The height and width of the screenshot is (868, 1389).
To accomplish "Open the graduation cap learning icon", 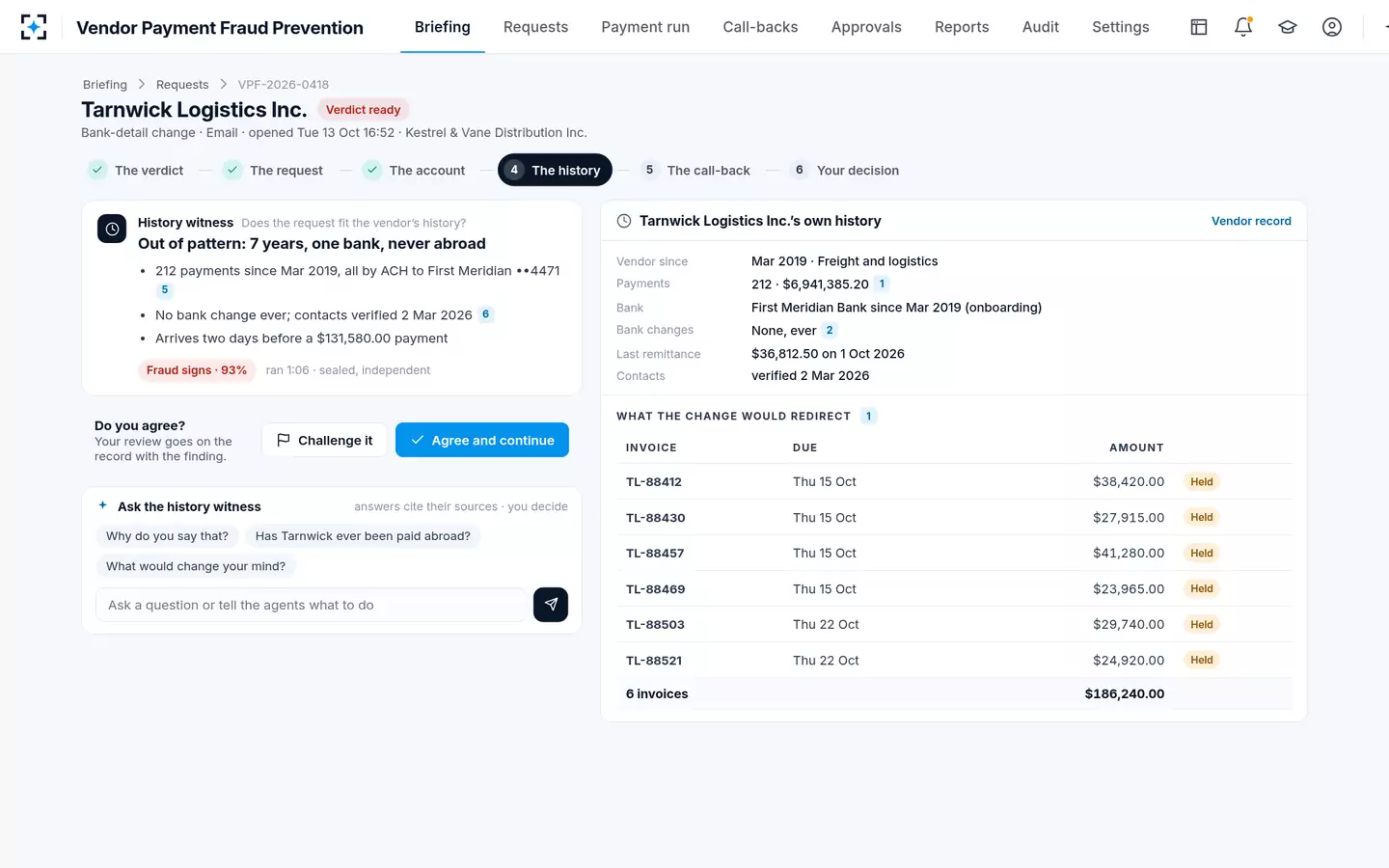I will (x=1288, y=27).
